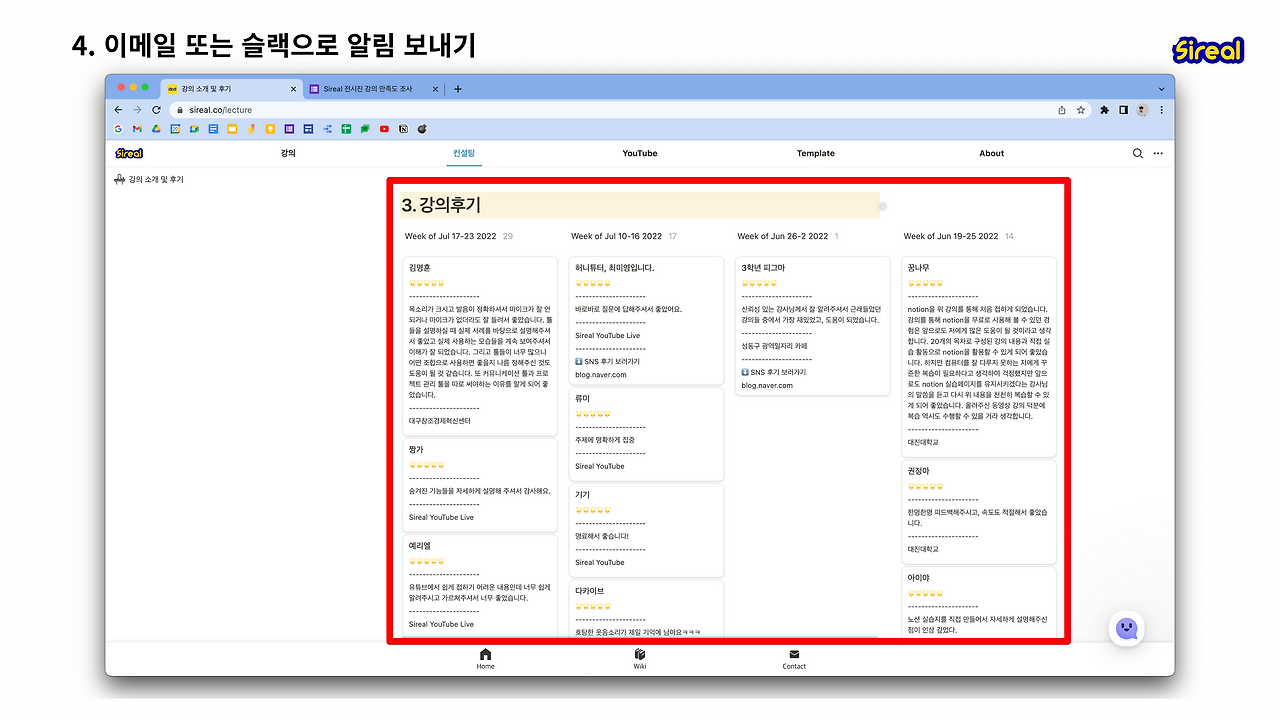Image resolution: width=1280 pixels, height=720 pixels.
Task: Open the black bomb bookmark icon
Action: (x=422, y=129)
